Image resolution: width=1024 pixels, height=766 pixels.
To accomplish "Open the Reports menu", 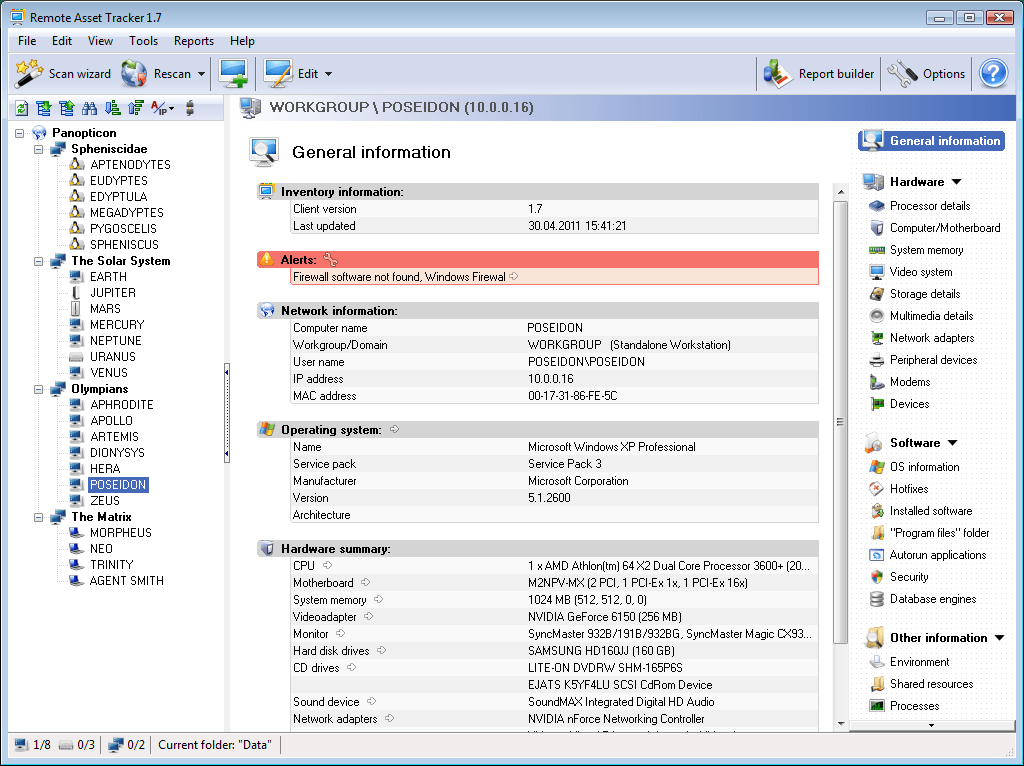I will point(193,40).
